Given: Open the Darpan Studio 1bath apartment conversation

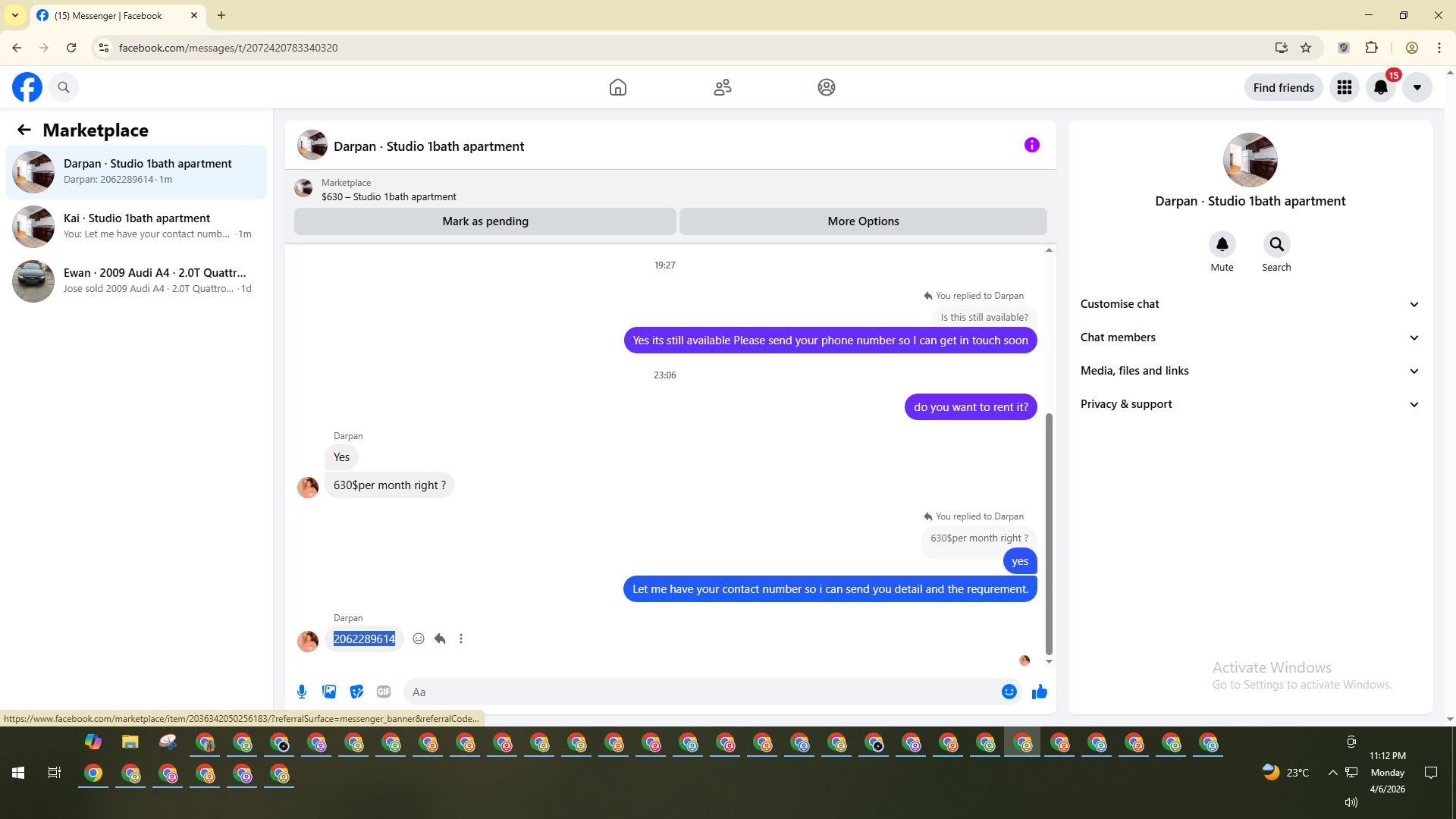Looking at the screenshot, I should [136, 171].
